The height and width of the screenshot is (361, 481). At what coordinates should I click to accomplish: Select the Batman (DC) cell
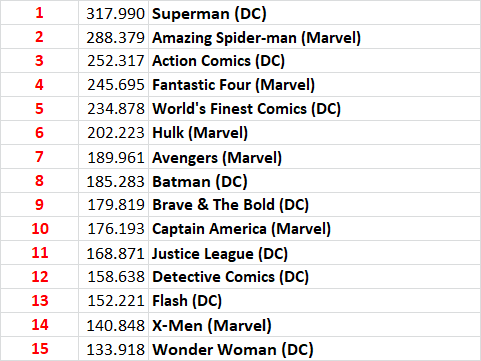pyautogui.click(x=314, y=181)
